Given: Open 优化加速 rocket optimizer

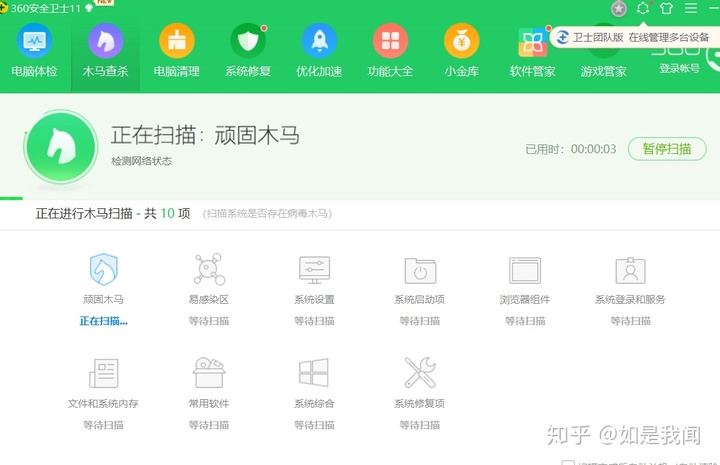Looking at the screenshot, I should tap(319, 50).
